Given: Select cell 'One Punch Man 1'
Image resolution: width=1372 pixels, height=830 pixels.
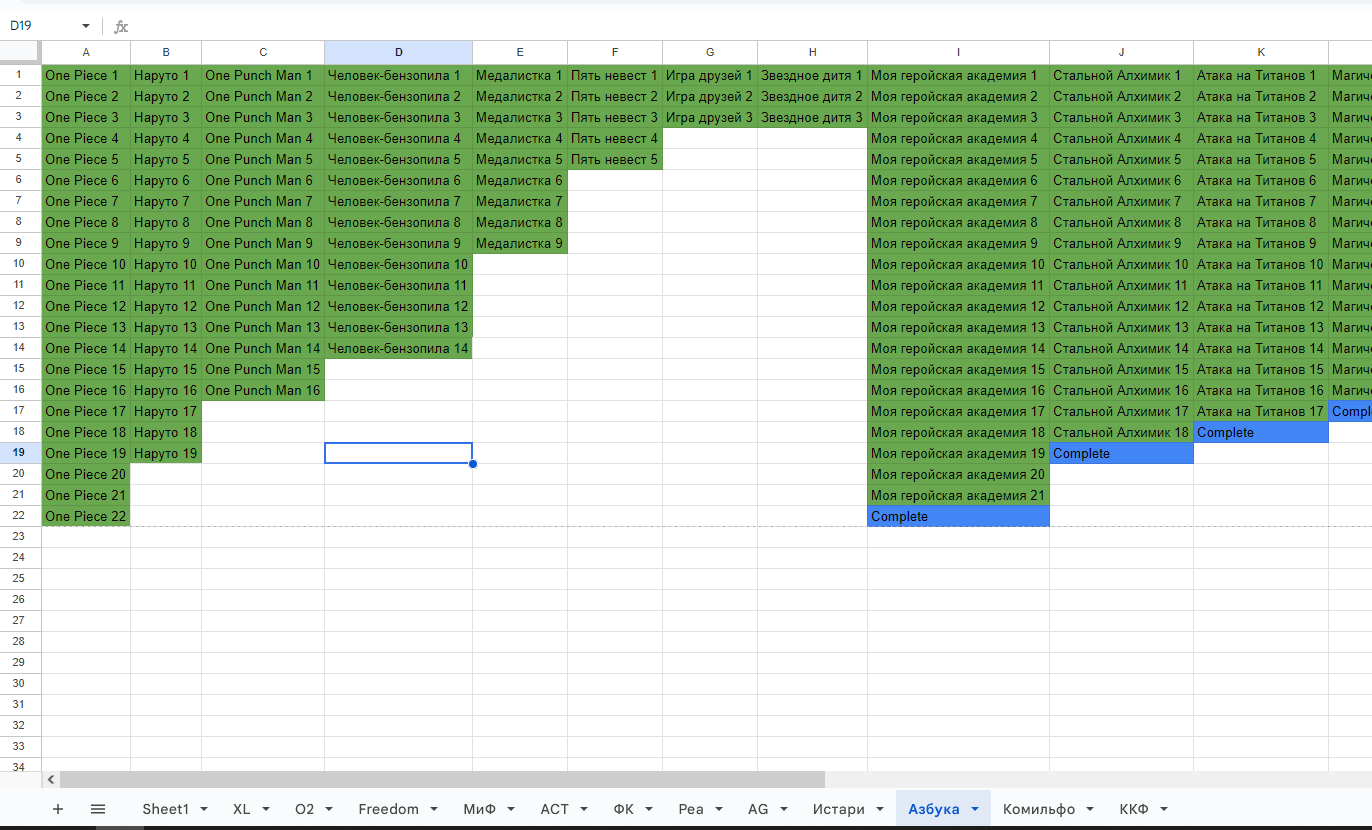Looking at the screenshot, I should [x=263, y=75].
